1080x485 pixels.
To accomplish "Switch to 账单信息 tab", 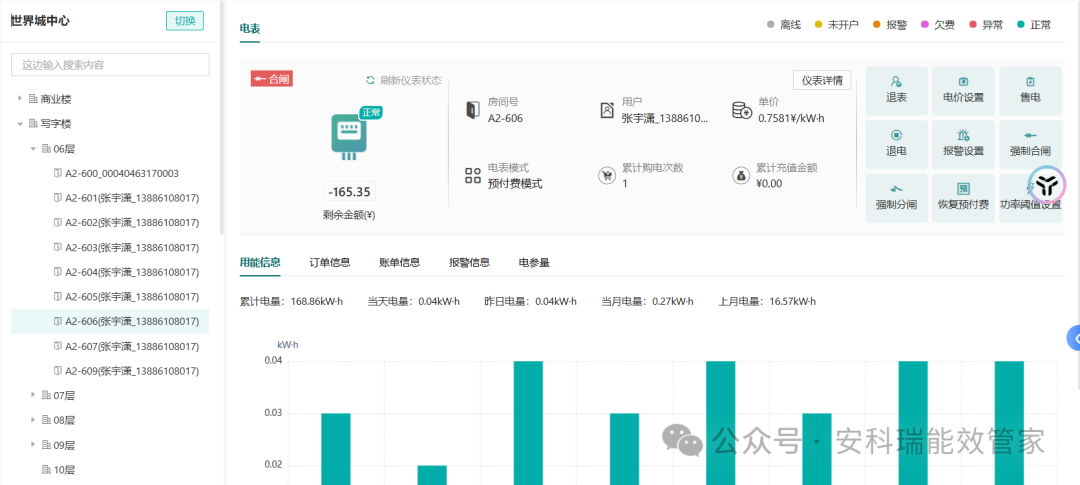I will [399, 262].
